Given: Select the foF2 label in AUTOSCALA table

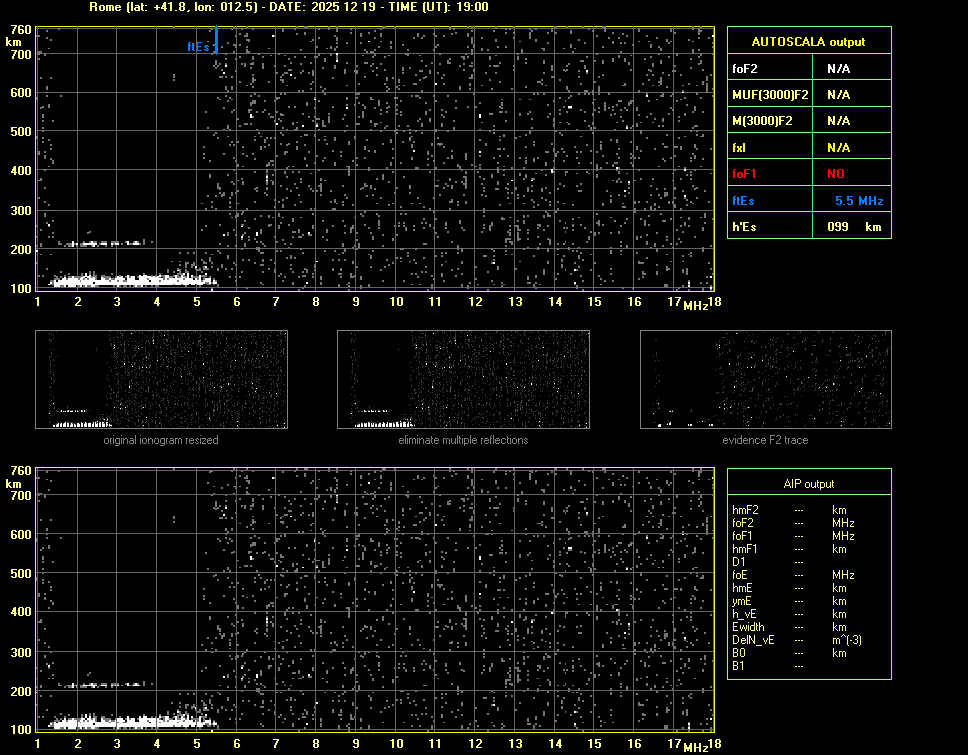Looking at the screenshot, I should pyautogui.click(x=746, y=68).
